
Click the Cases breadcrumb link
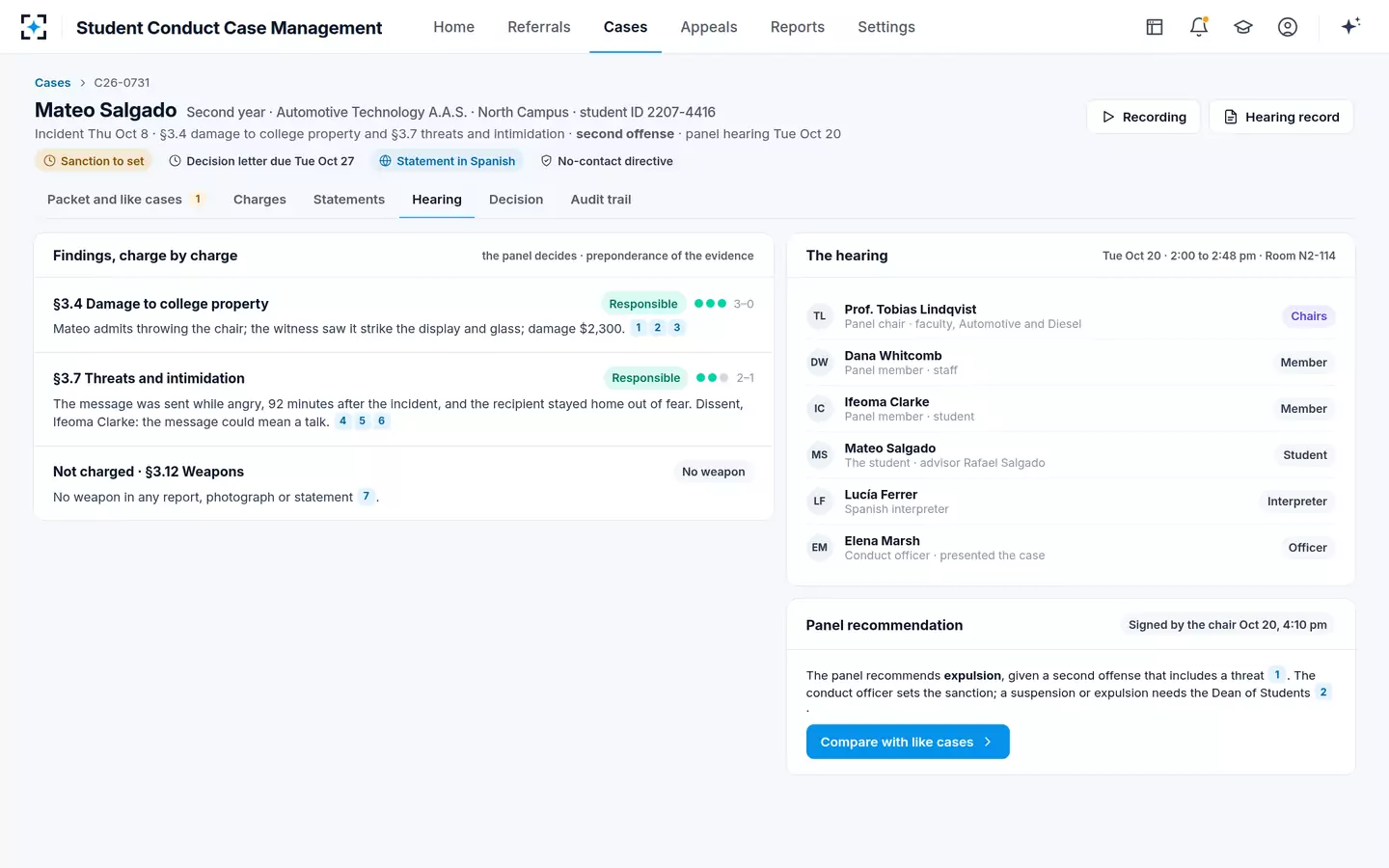pyautogui.click(x=53, y=83)
